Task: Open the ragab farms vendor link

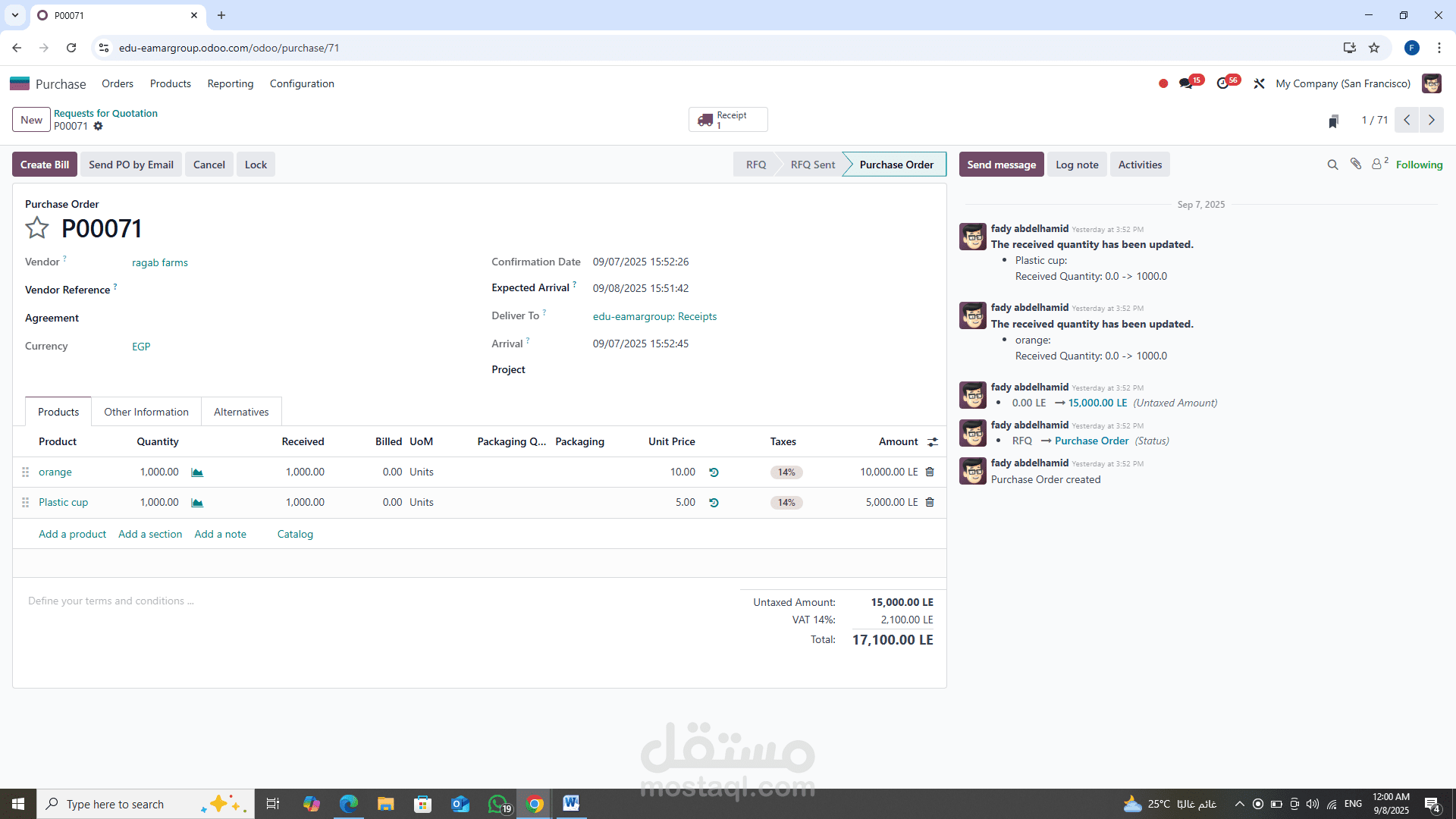Action: pyautogui.click(x=160, y=262)
